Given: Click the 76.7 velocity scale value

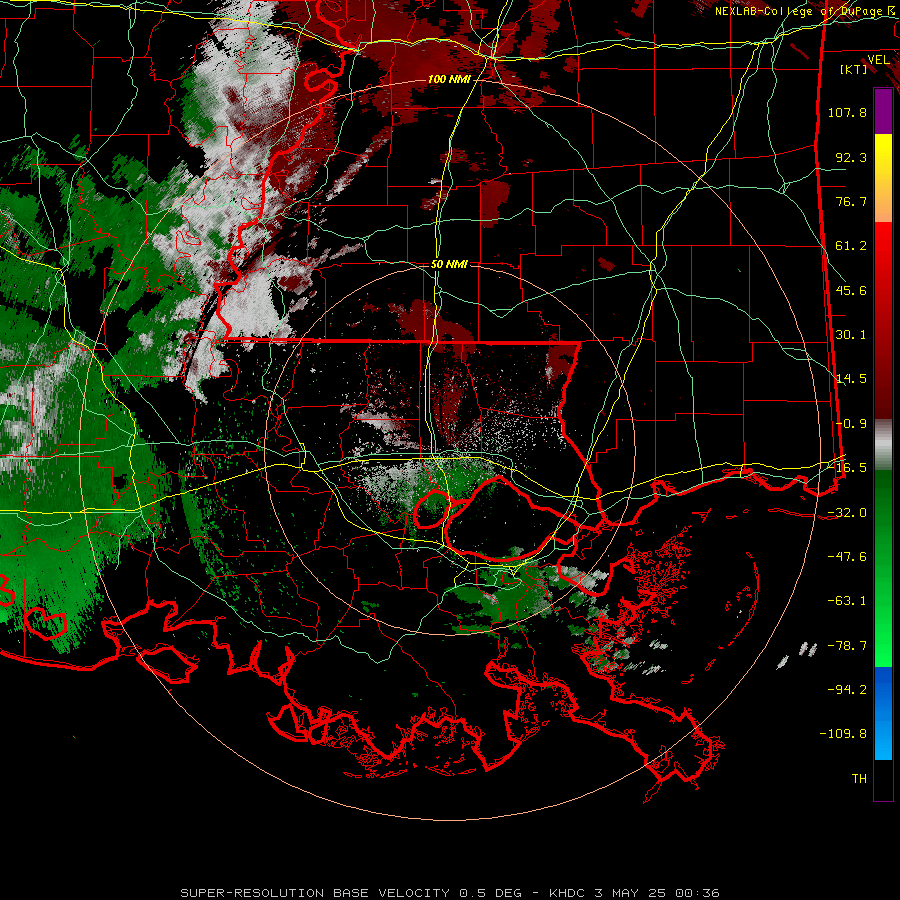Looking at the screenshot, I should click(x=851, y=201).
